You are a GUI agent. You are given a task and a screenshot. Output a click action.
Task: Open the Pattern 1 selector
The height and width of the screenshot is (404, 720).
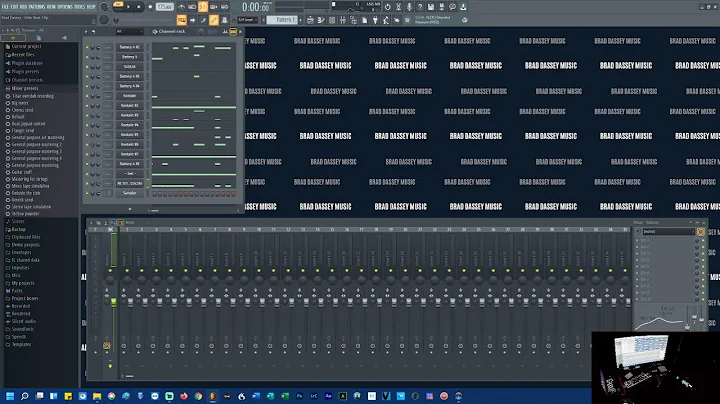282,20
